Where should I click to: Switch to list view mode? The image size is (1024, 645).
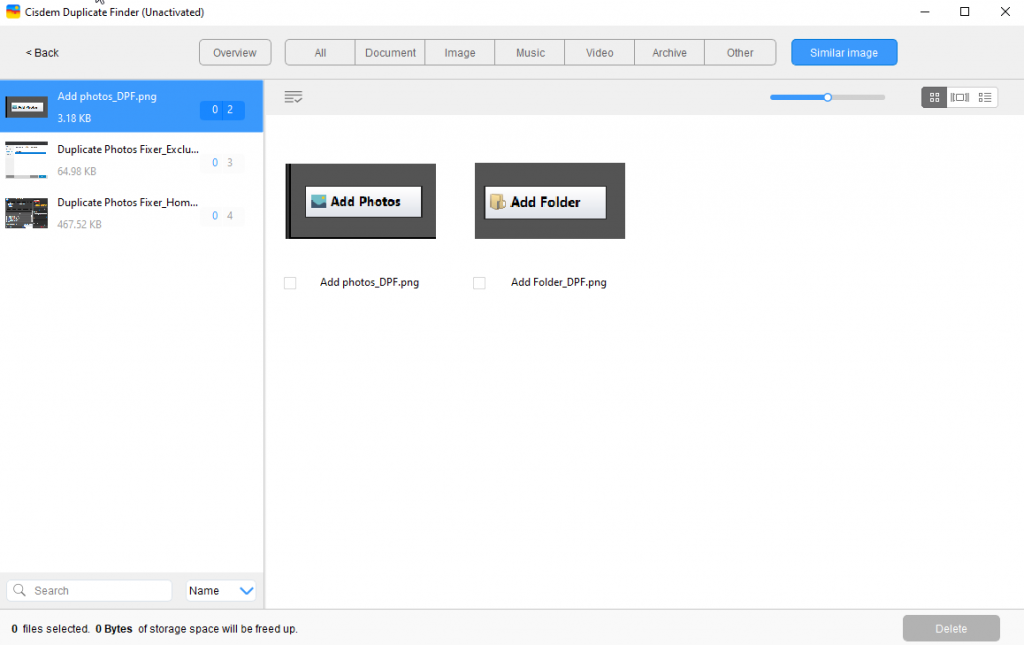coord(985,97)
